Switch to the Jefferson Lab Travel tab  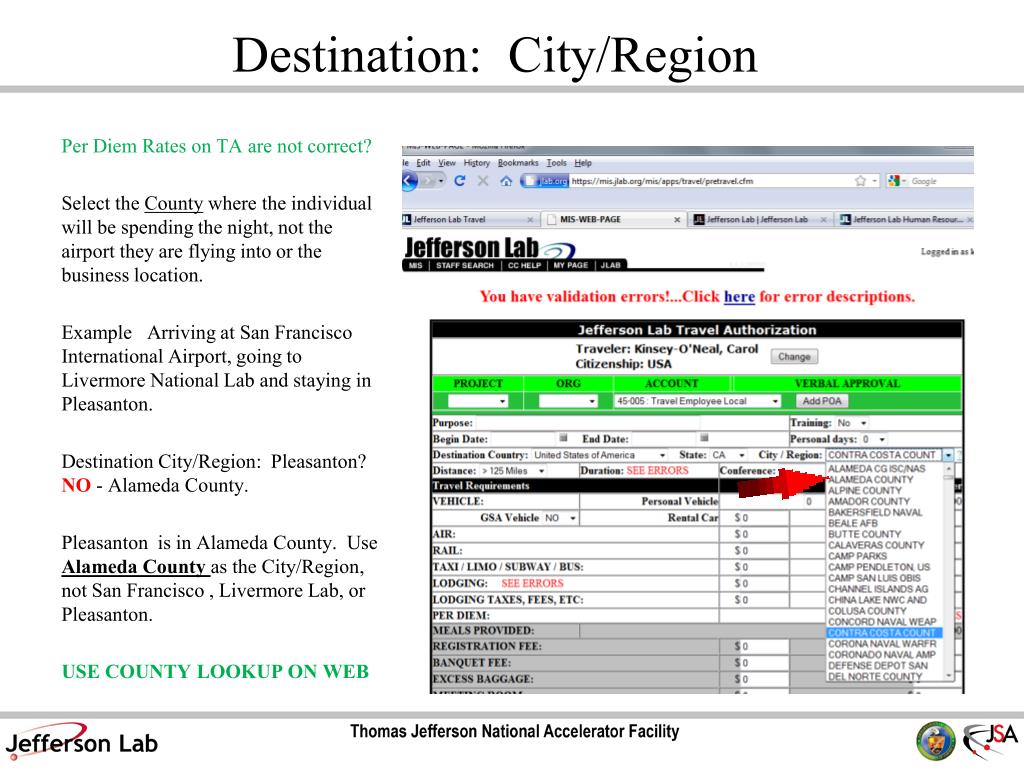(x=469, y=219)
